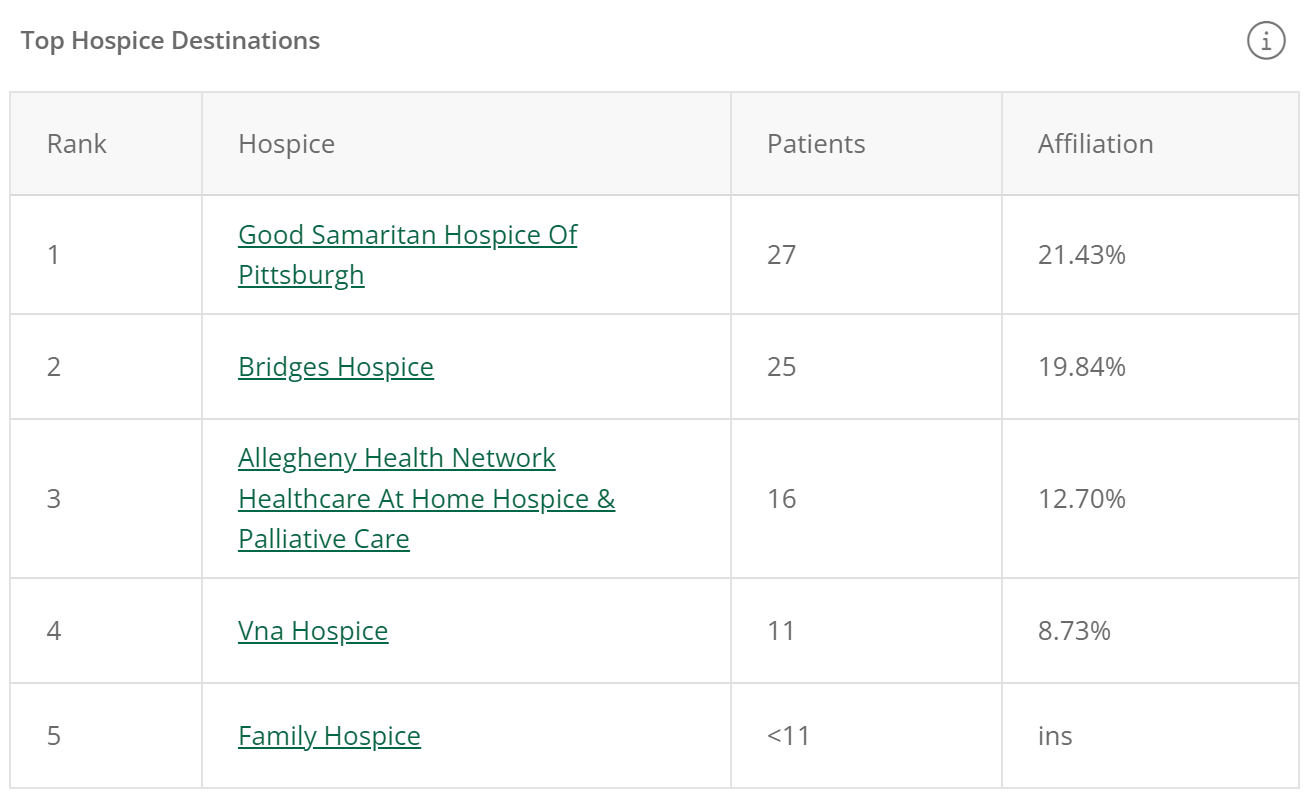This screenshot has height=799, width=1308.
Task: Click the patient count 25 cell
Action: point(866,367)
